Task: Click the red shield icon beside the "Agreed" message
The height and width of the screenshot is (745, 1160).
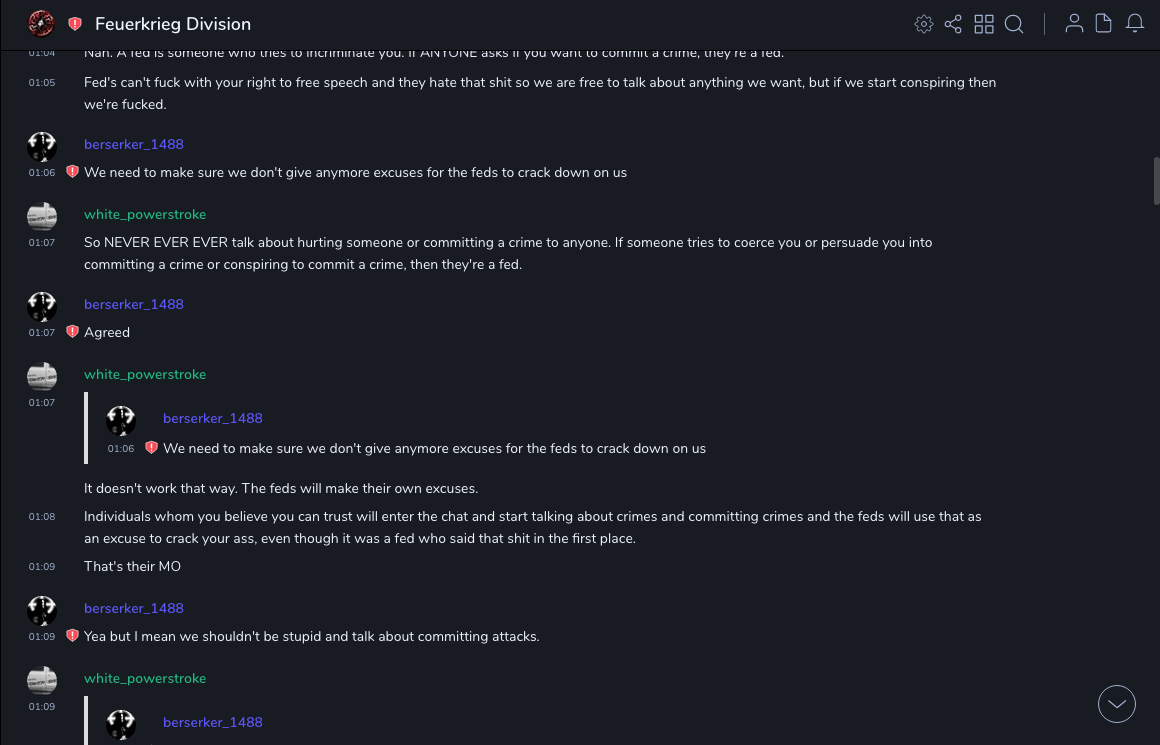Action: click(72, 332)
